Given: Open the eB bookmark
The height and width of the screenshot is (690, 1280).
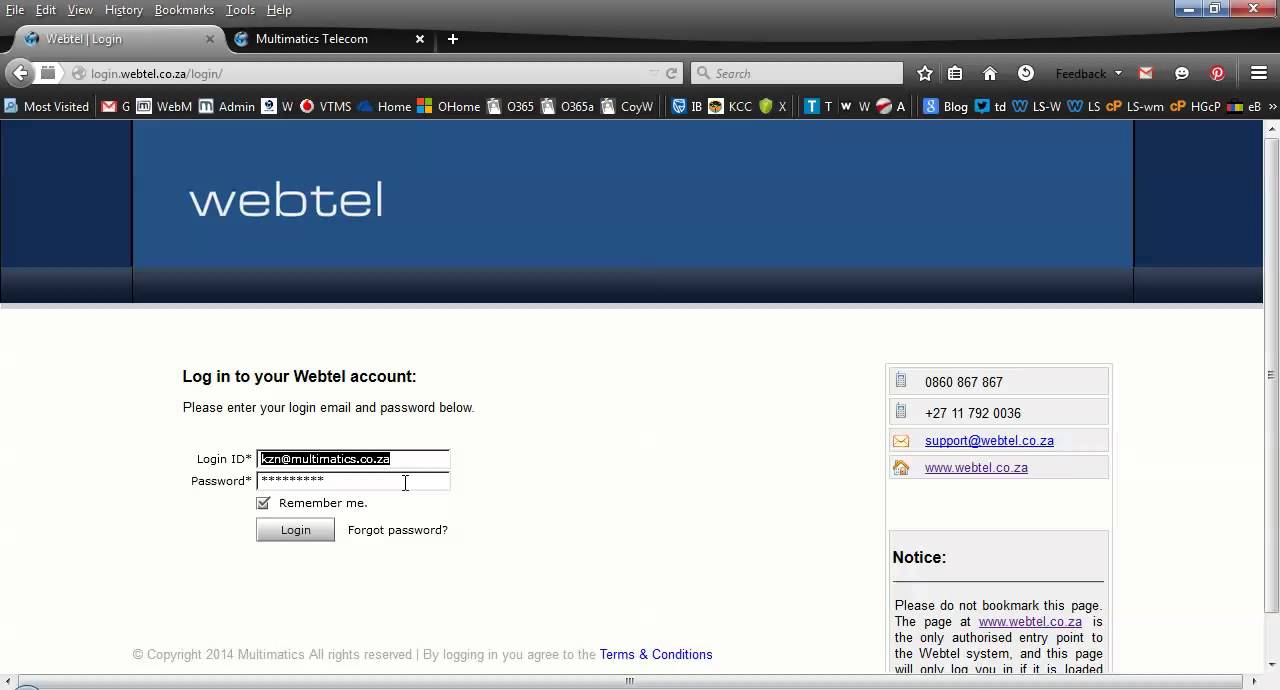Looking at the screenshot, I should pos(1245,106).
